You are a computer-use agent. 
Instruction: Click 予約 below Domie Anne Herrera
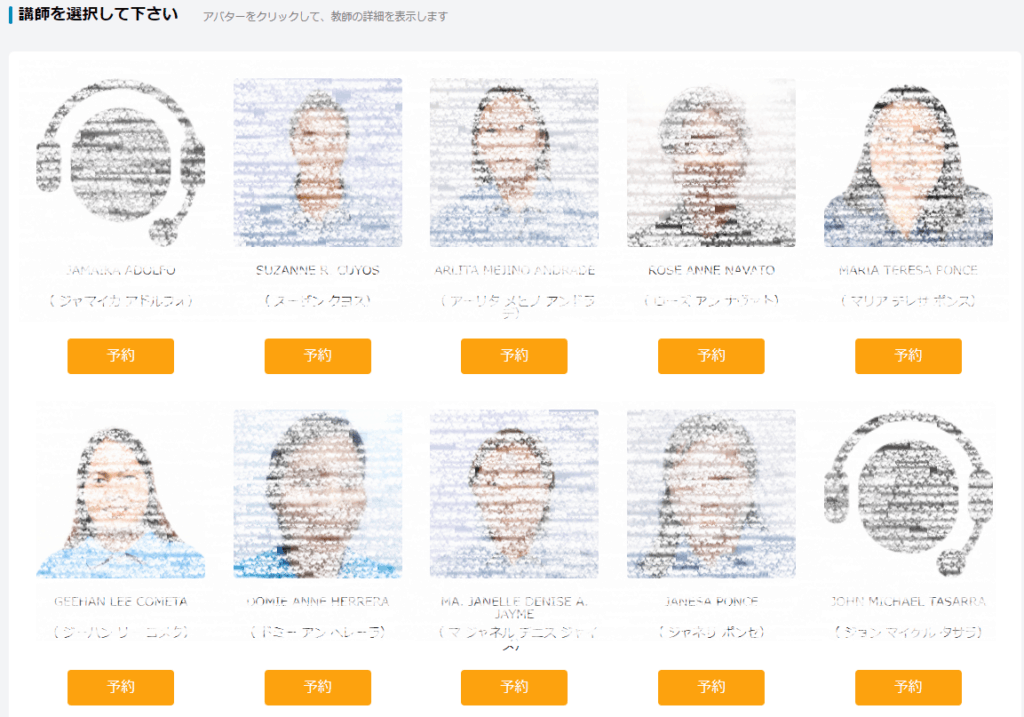pos(318,687)
